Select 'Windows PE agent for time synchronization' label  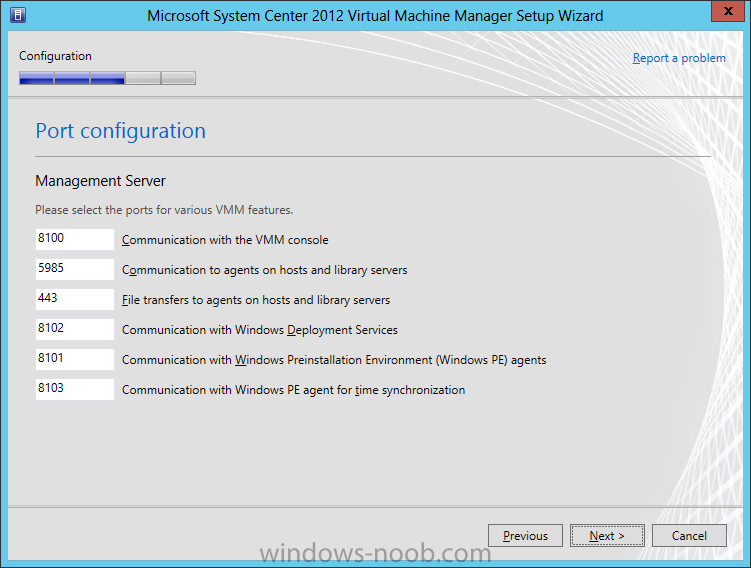(293, 390)
